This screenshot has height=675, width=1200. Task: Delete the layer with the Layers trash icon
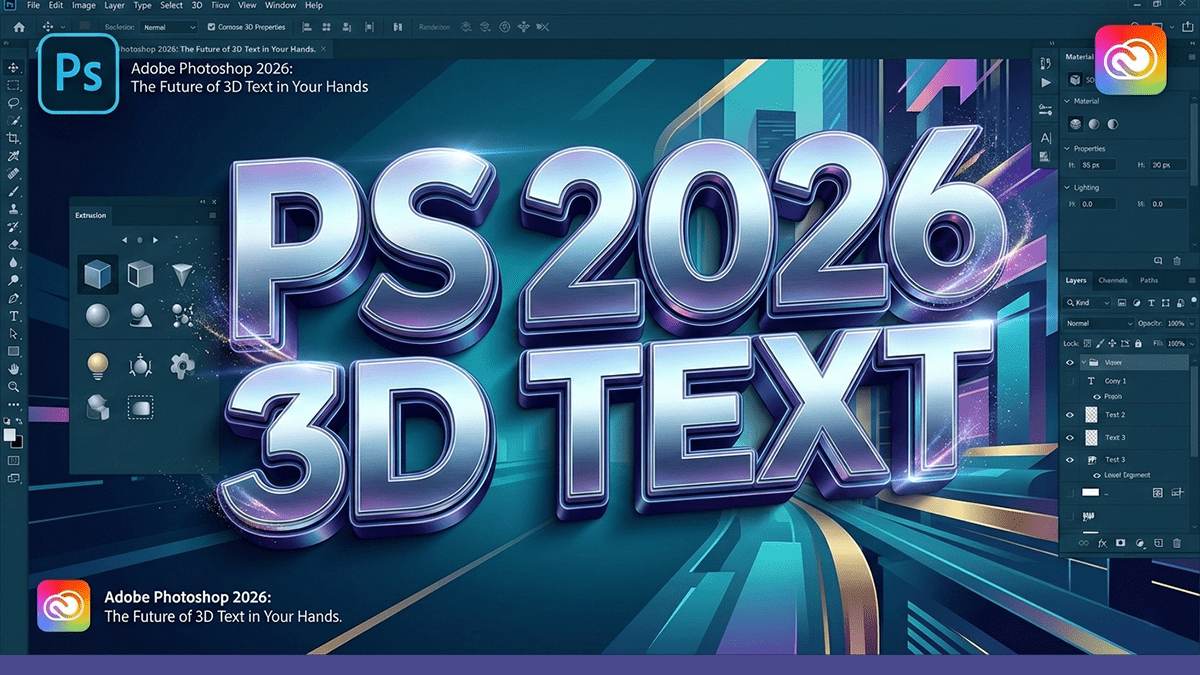coord(1177,543)
